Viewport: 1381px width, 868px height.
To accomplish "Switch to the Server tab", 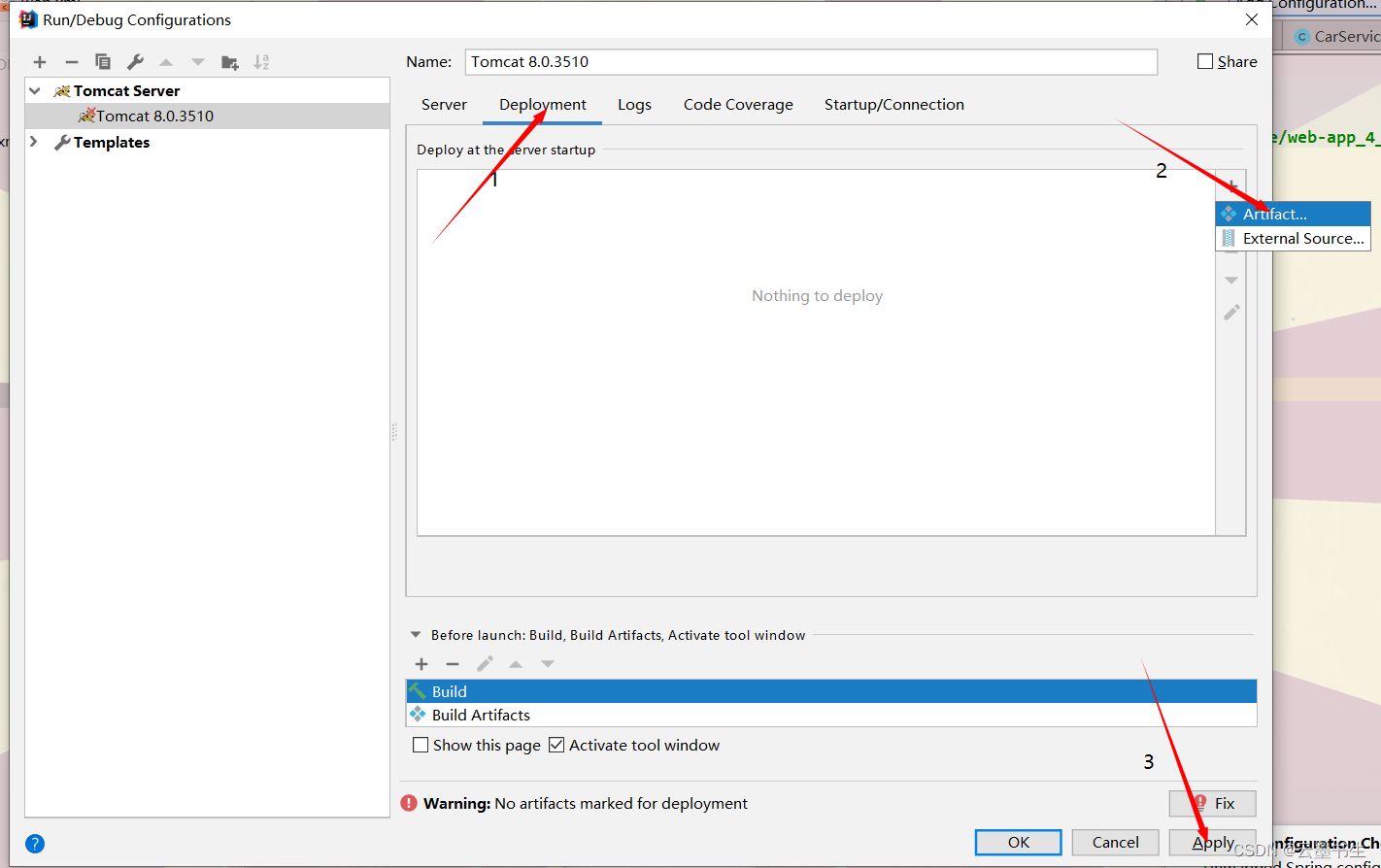I will [444, 105].
